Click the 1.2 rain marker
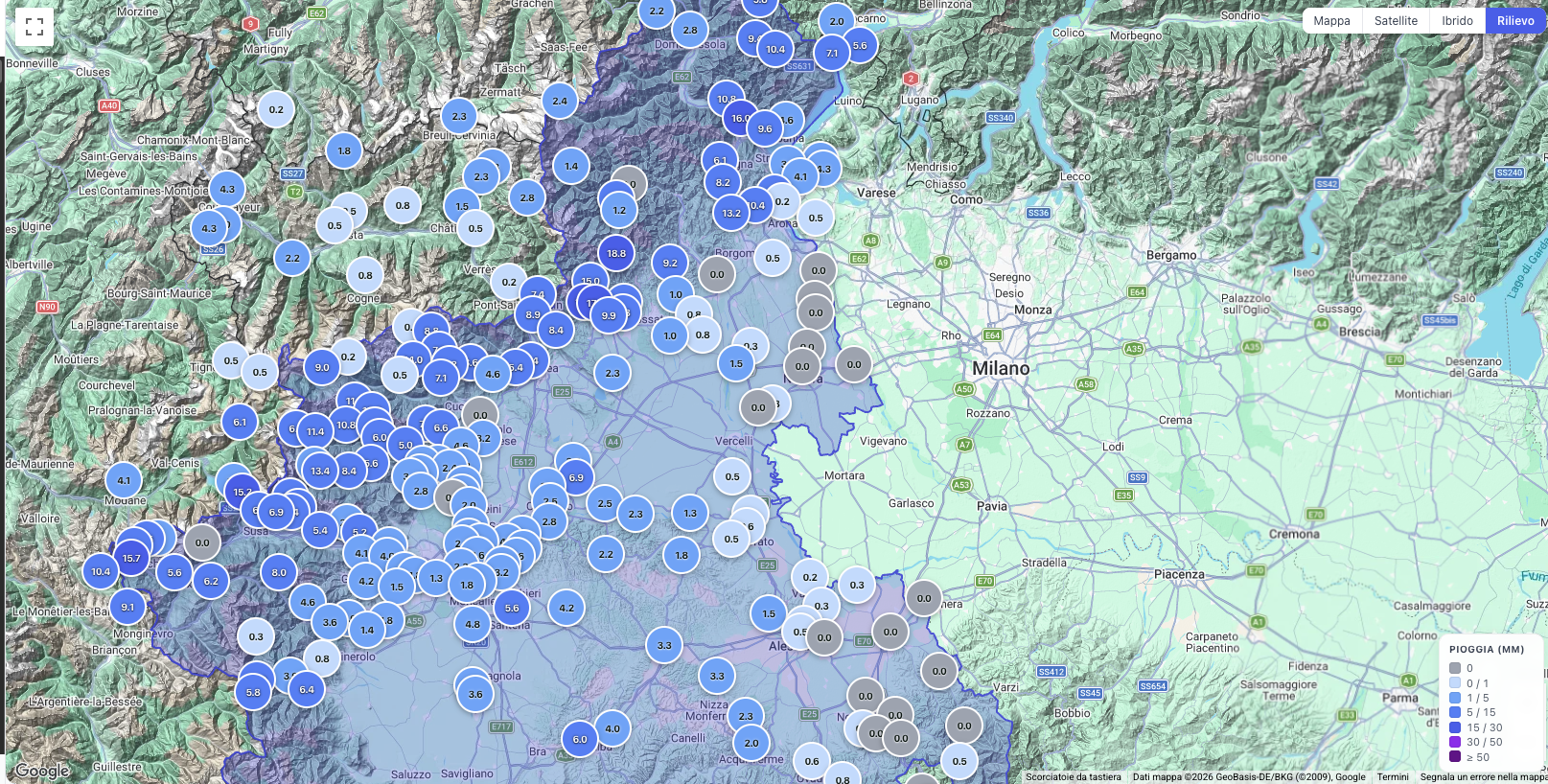The height and width of the screenshot is (784, 1548). [619, 211]
